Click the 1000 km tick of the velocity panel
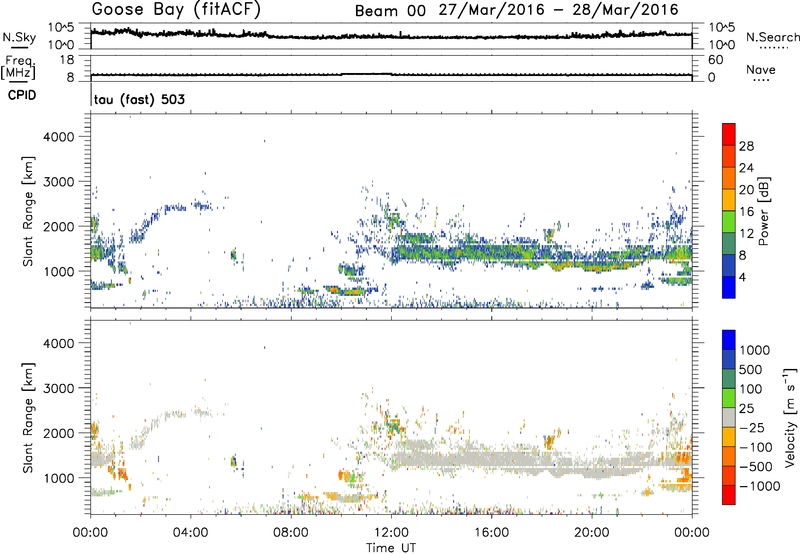The image size is (800, 554). tap(58, 478)
